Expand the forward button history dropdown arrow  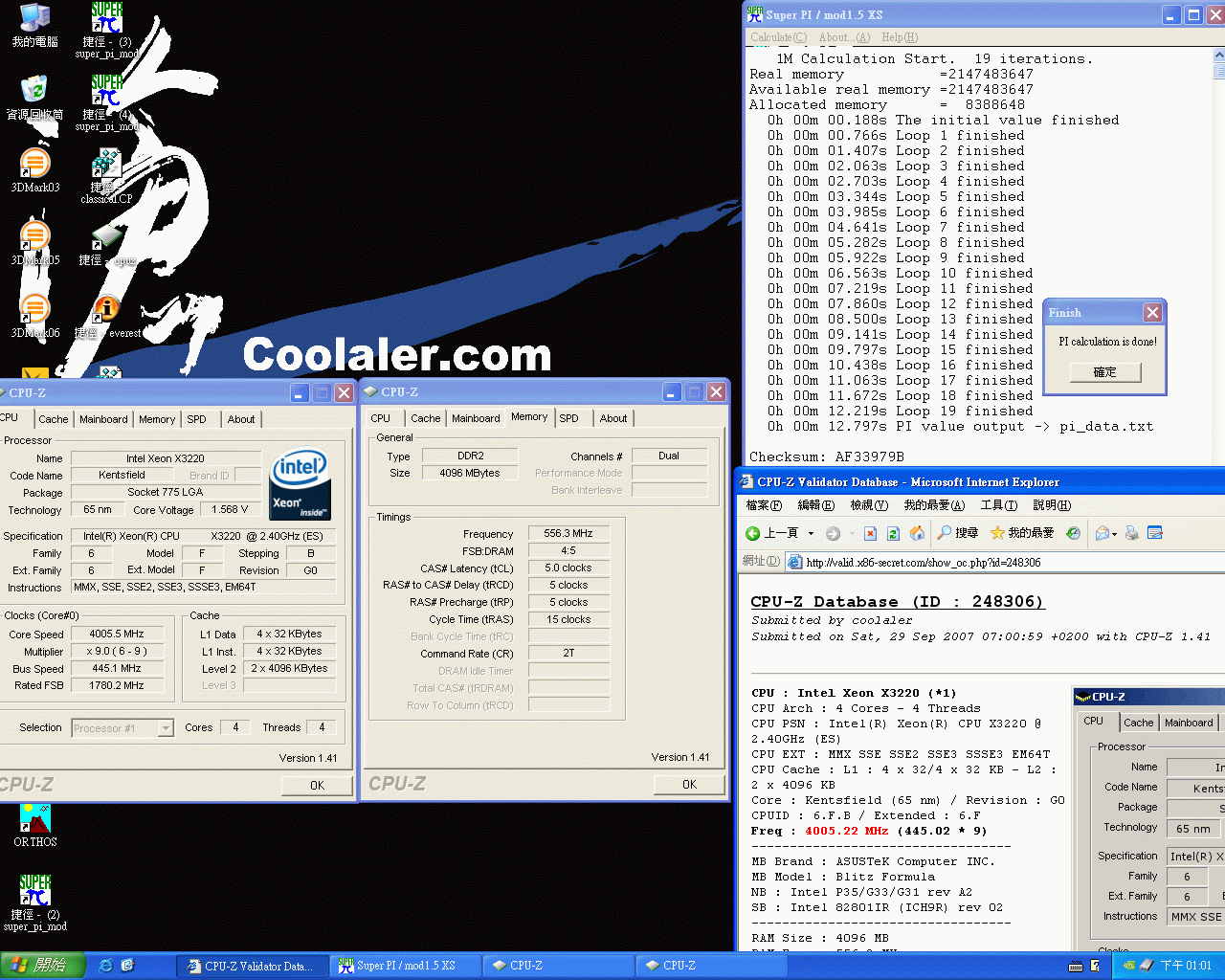click(851, 533)
